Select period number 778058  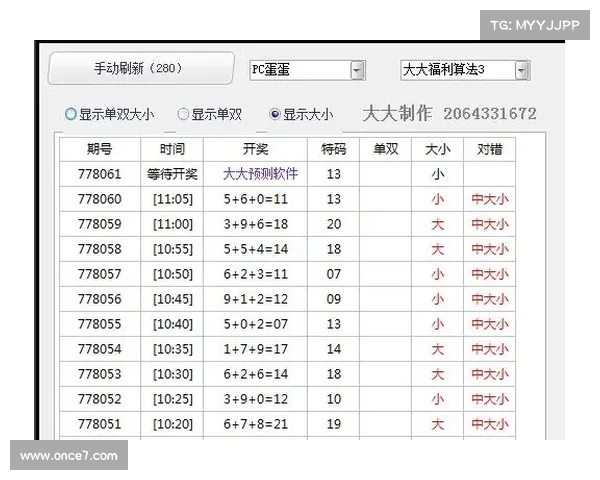[99, 249]
